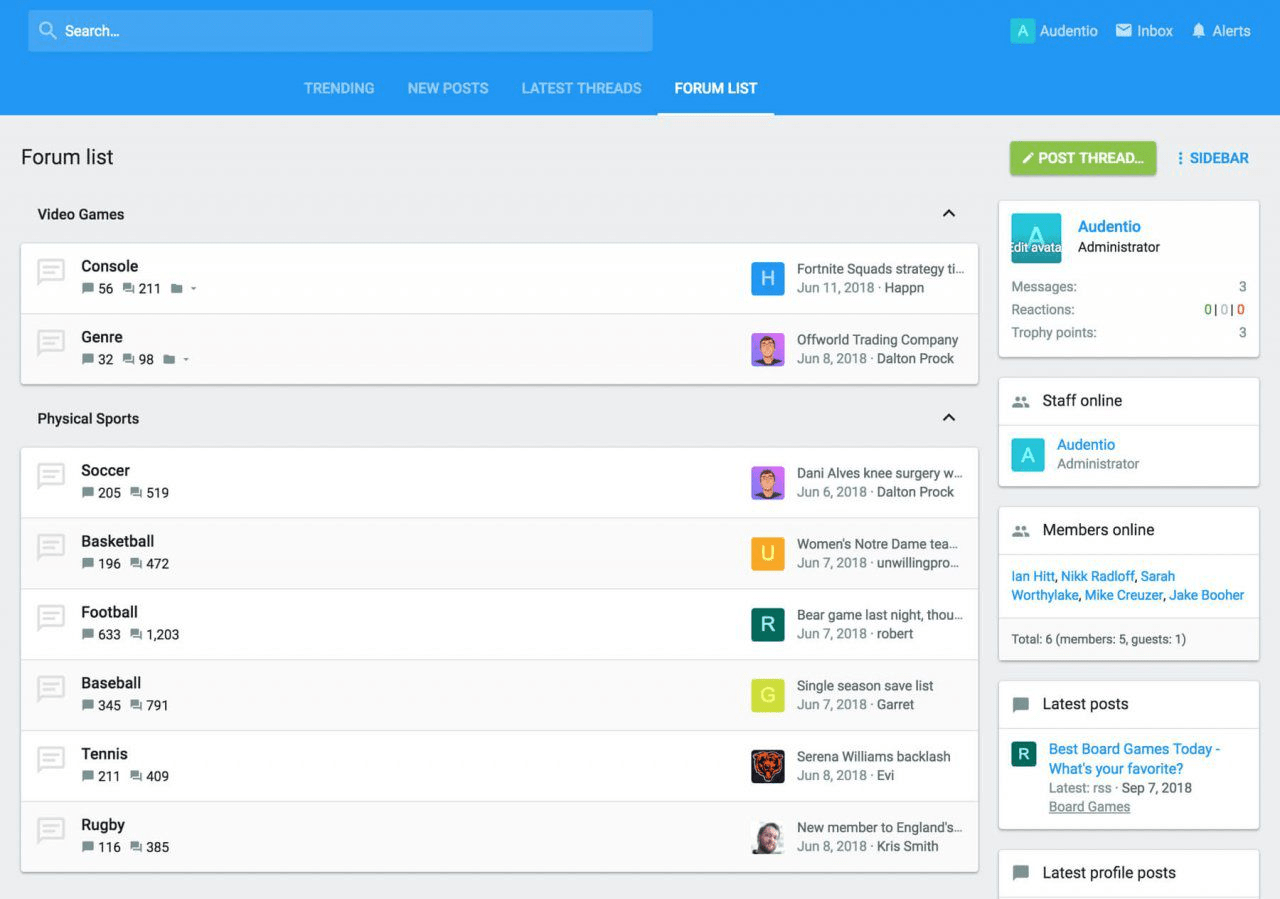Switch to the Latest Threads tab
1280x899 pixels.
[x=581, y=88]
